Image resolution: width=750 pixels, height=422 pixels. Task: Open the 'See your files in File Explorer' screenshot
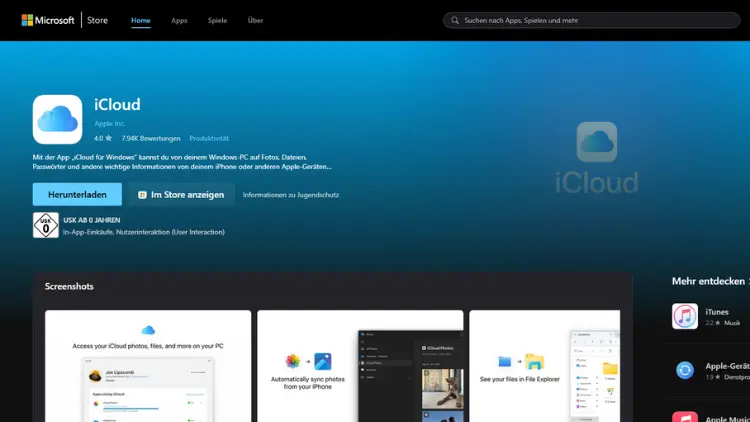coord(544,366)
